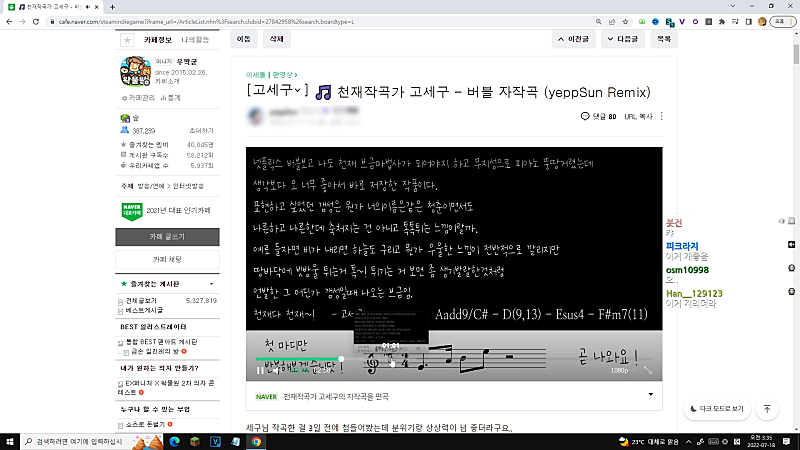The image size is (800, 450).
Task: Open the tab search chevron in title bar
Action: point(733,6)
